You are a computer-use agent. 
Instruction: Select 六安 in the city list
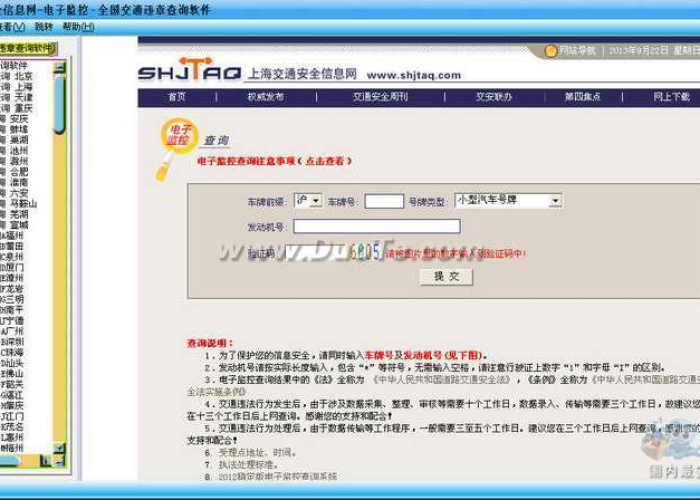19,193
